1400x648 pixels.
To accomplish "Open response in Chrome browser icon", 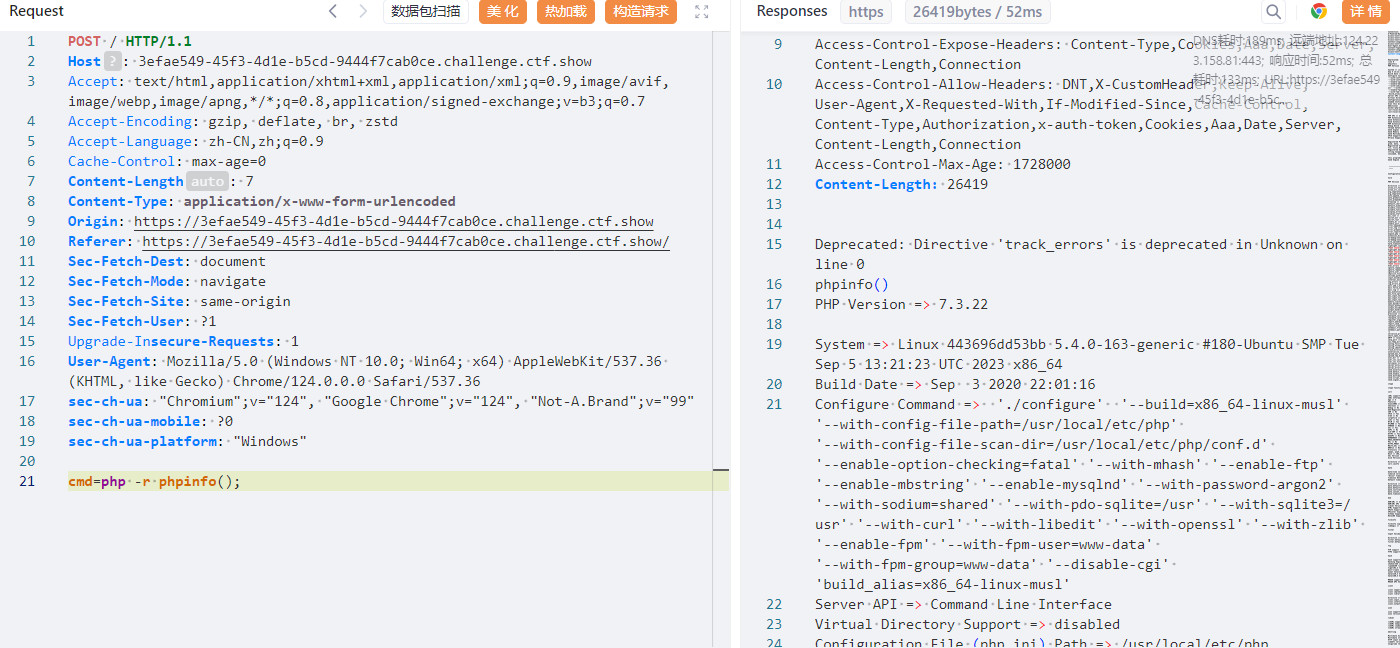I will tap(1319, 11).
